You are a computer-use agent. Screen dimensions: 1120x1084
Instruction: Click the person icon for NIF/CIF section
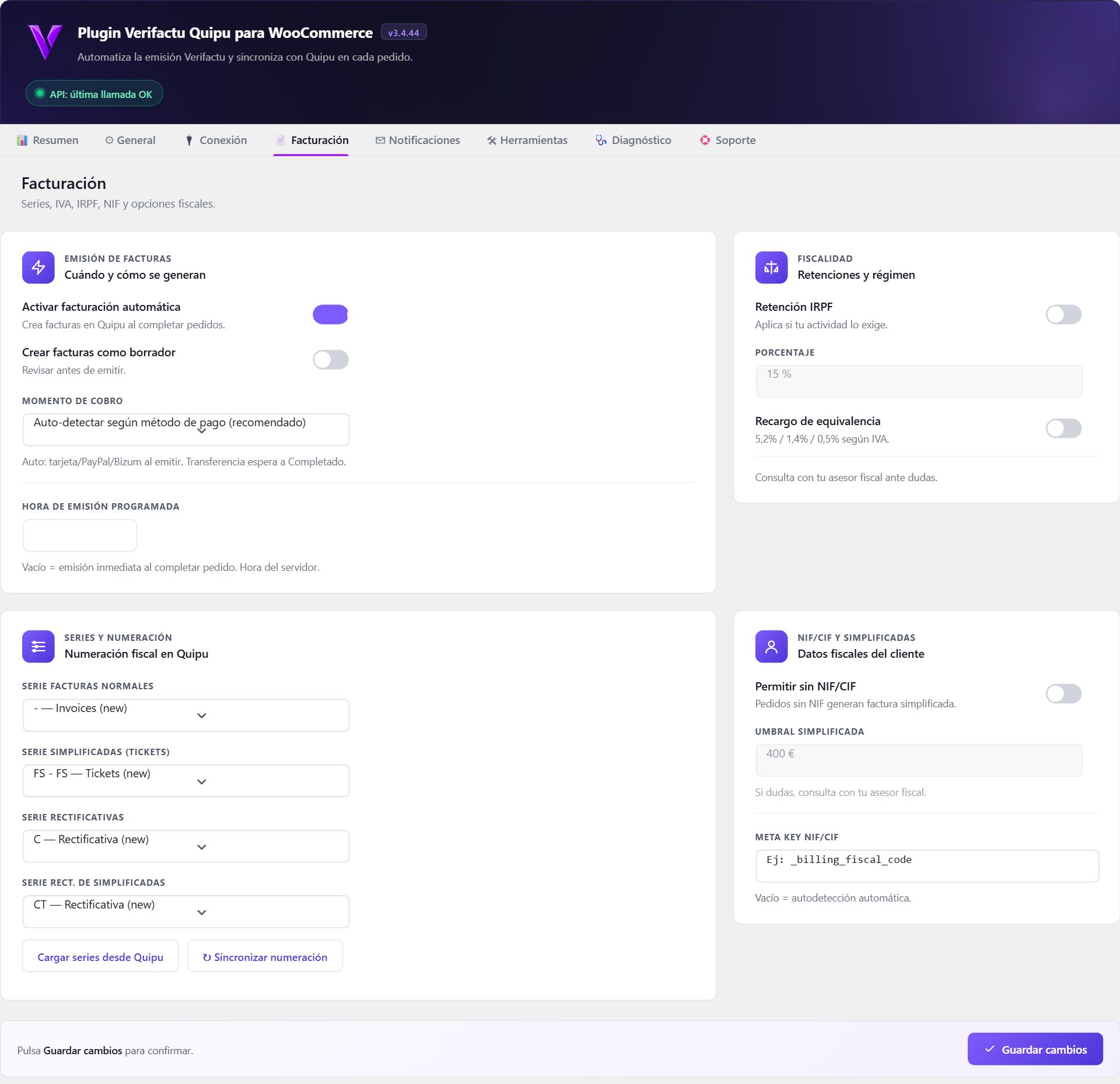click(771, 647)
